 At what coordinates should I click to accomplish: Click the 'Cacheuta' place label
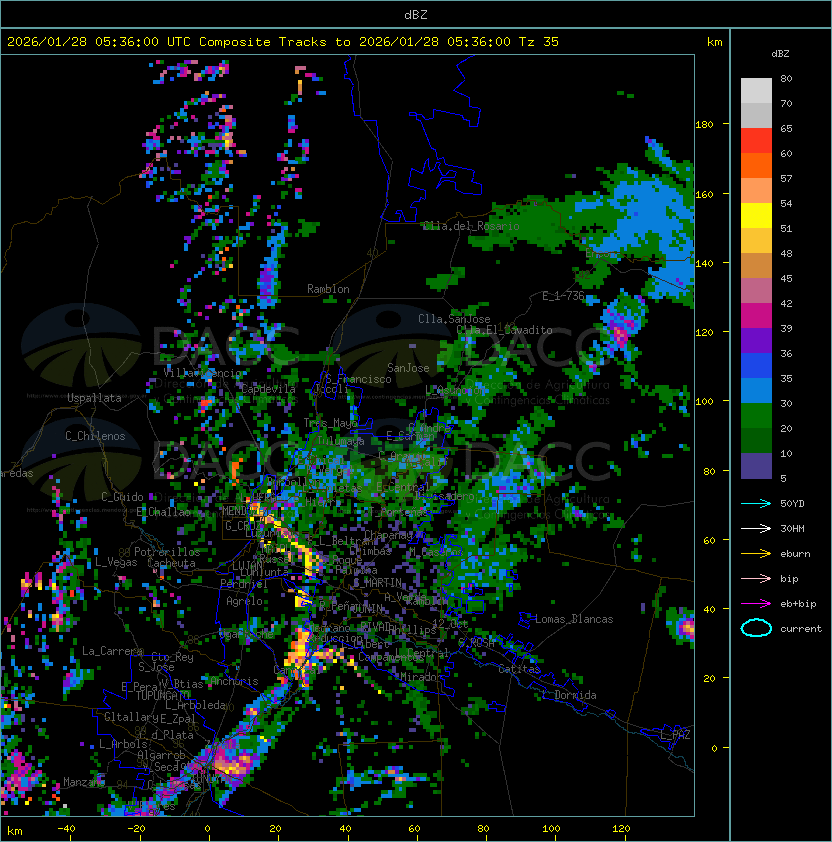coord(171,563)
